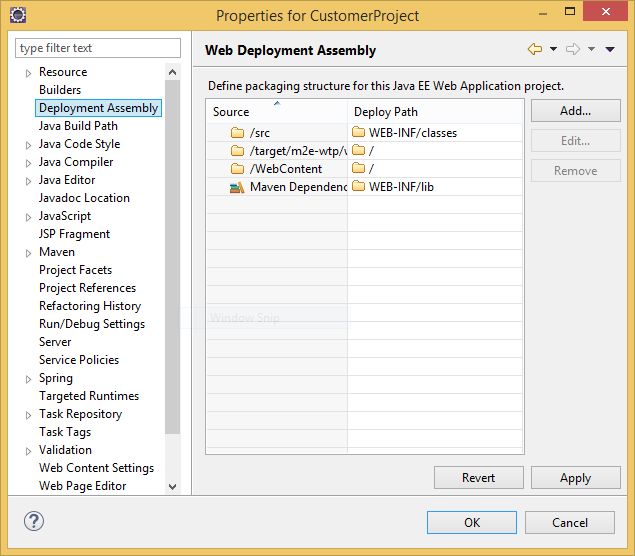Click the back navigation arrow icon

click(x=535, y=49)
